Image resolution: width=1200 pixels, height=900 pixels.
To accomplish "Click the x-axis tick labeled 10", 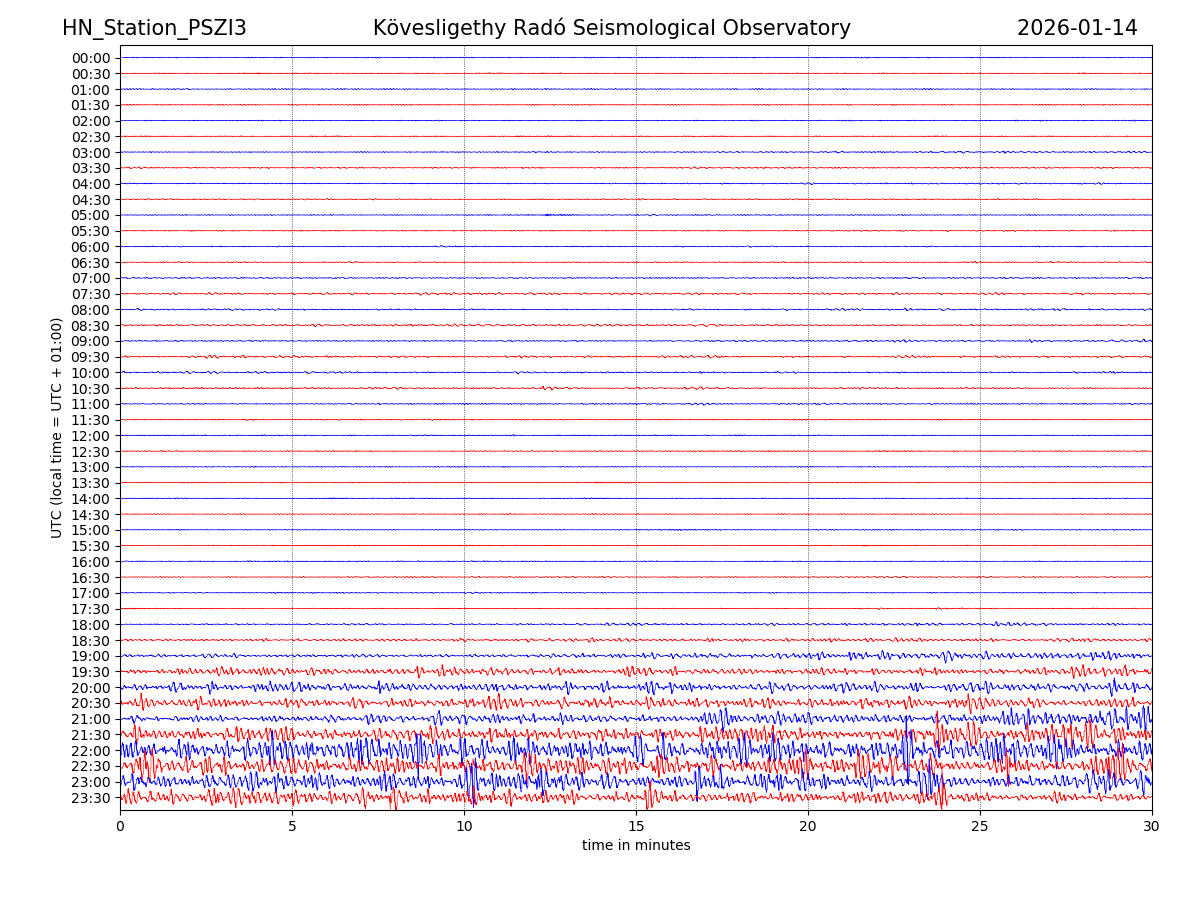I will coord(464,826).
